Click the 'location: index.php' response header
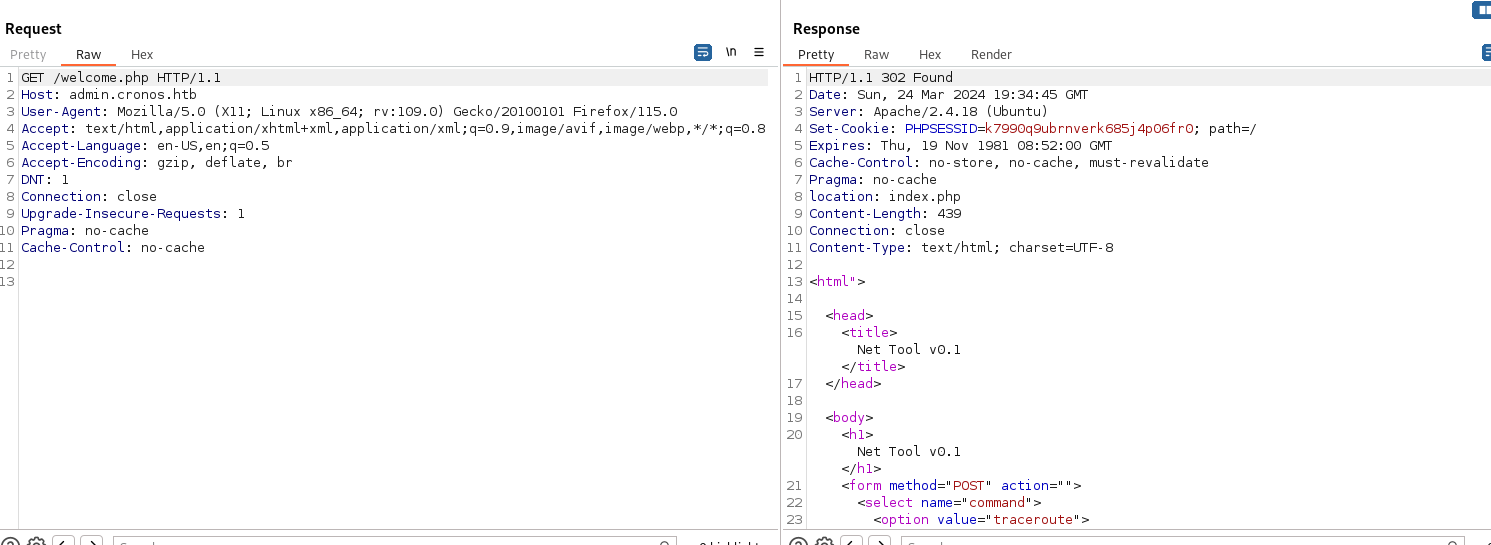 pyautogui.click(x=885, y=197)
